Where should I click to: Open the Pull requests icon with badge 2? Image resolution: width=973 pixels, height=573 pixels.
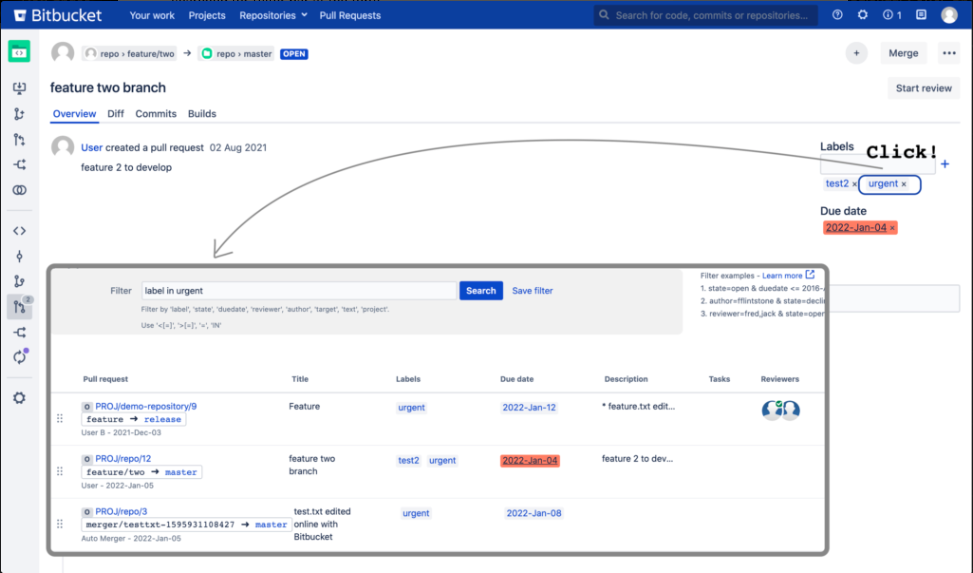point(19,307)
